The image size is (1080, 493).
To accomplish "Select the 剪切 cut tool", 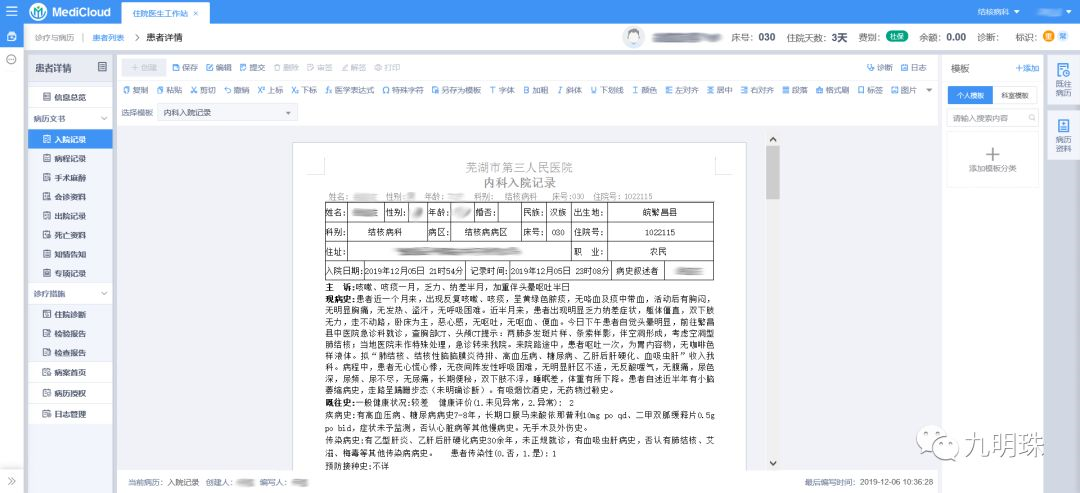I will 203,90.
